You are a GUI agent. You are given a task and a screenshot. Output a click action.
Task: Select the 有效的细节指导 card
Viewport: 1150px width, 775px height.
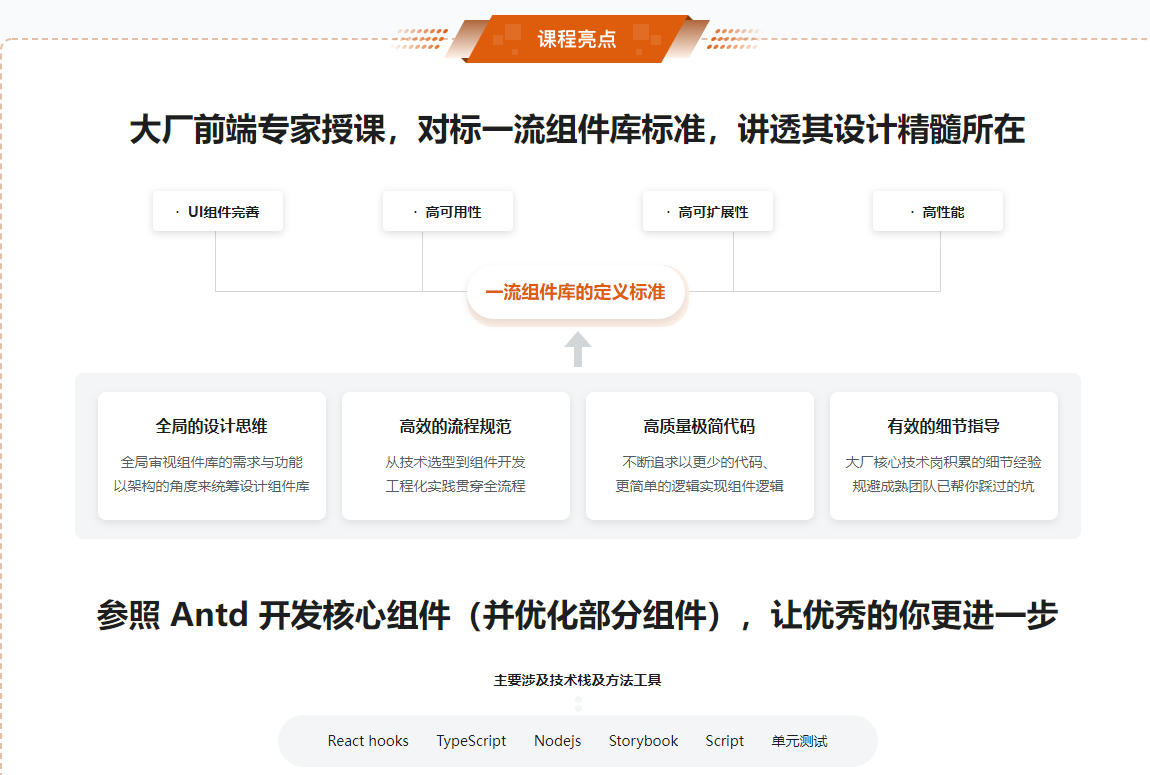pyautogui.click(x=944, y=456)
